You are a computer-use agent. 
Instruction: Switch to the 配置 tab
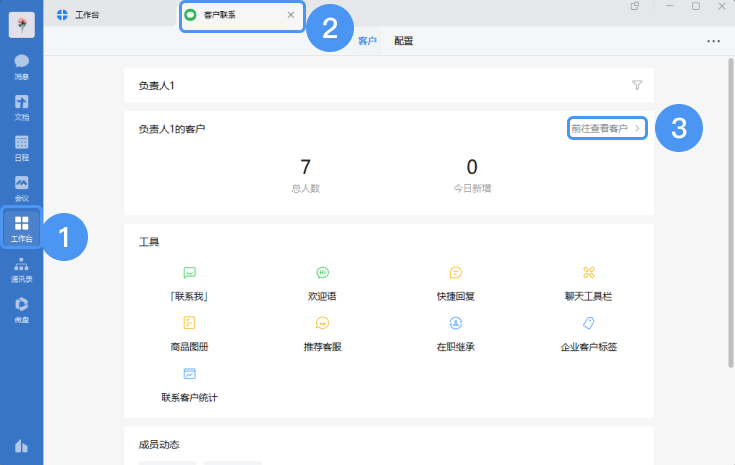click(403, 41)
